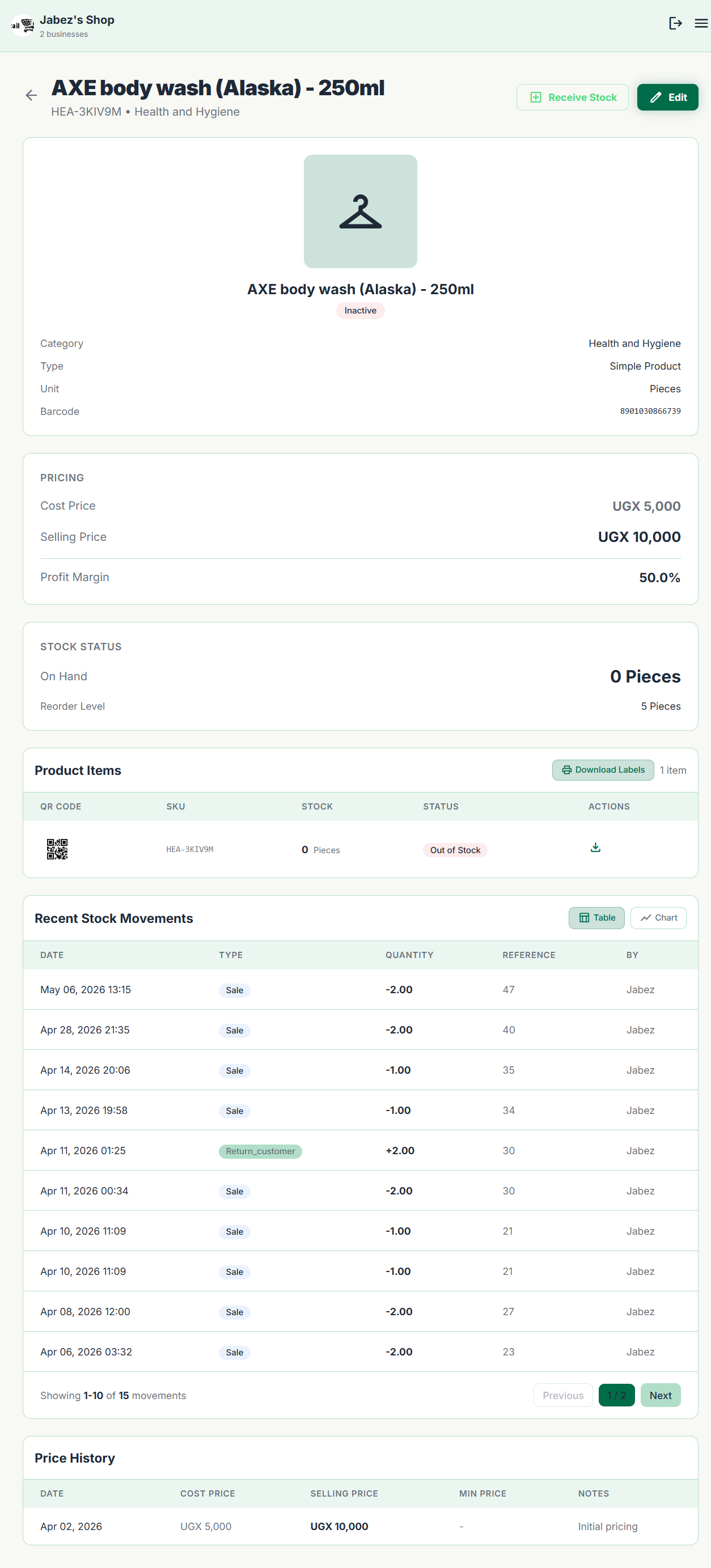The height and width of the screenshot is (1568, 711).
Task: Click the Apr 13, 2026 19:58 date
Action: (x=84, y=1111)
